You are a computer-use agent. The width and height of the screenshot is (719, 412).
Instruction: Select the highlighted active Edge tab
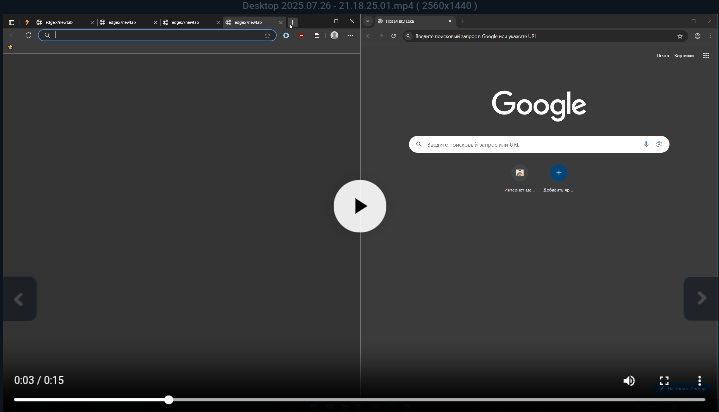(253, 22)
